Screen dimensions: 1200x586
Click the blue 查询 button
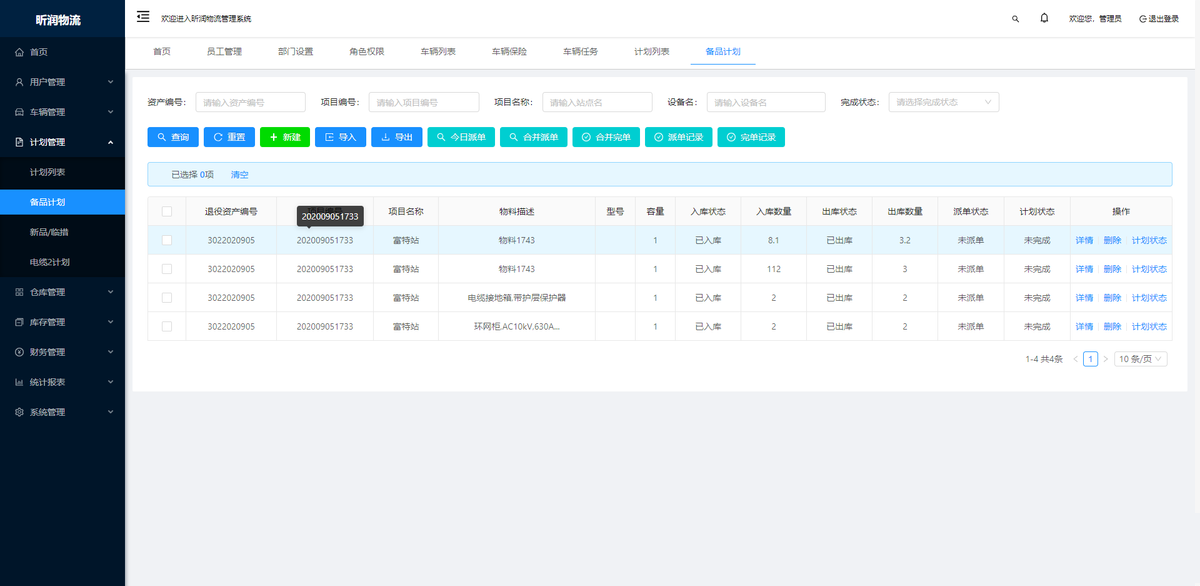[x=172, y=137]
